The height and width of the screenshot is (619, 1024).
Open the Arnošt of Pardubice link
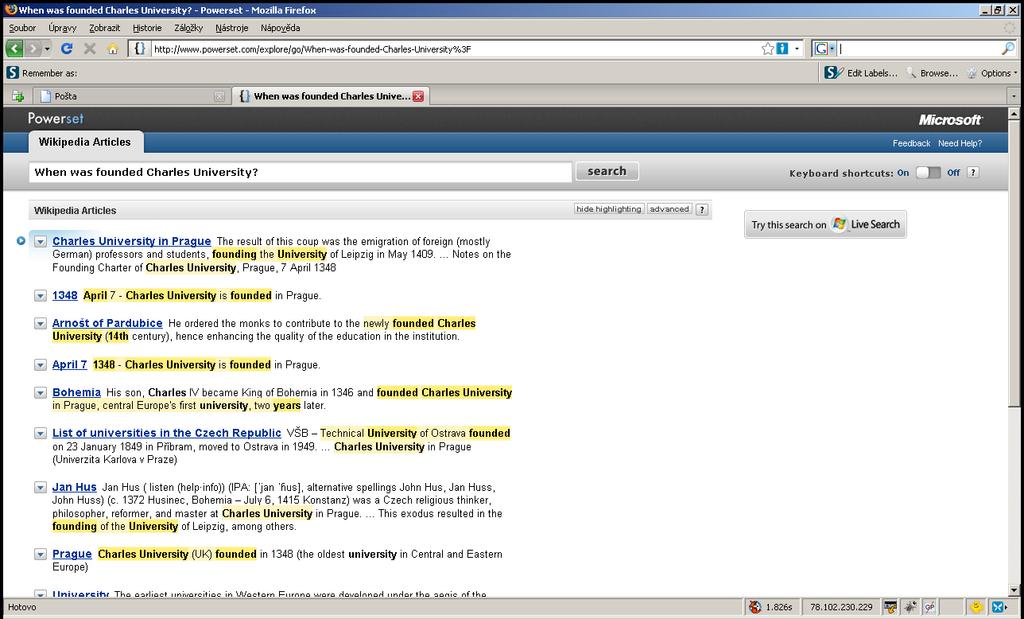[x=107, y=323]
